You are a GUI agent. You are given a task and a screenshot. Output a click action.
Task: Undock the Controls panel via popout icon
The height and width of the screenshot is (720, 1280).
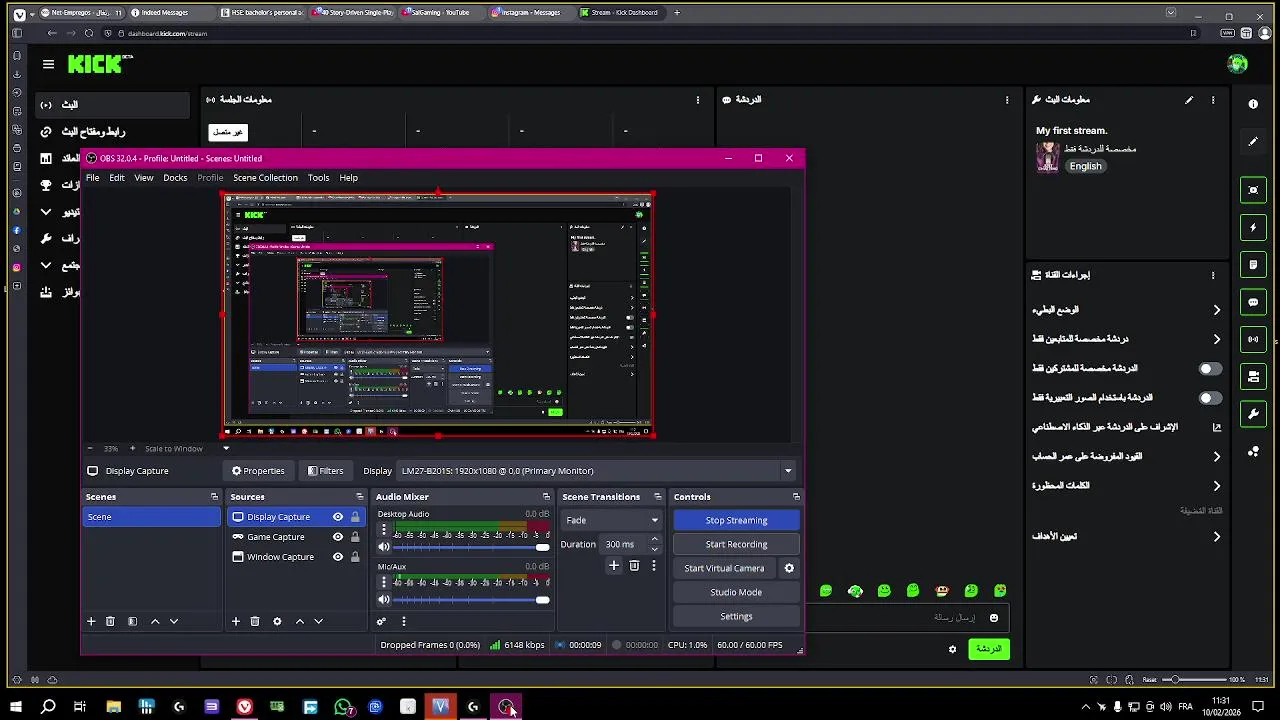click(796, 497)
